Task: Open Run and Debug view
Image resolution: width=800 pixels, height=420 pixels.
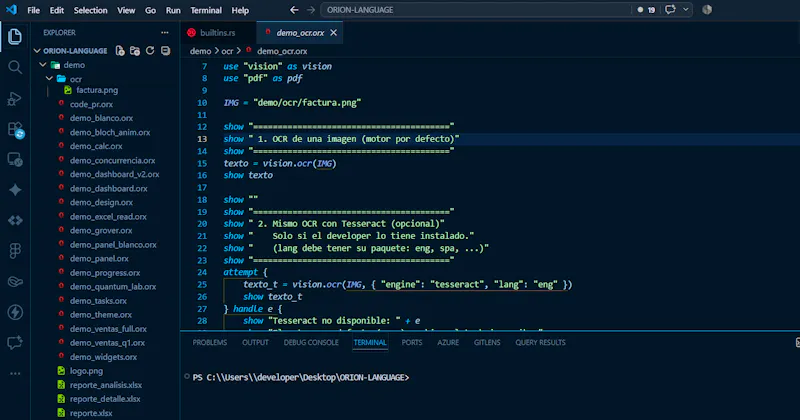Action: [15, 98]
